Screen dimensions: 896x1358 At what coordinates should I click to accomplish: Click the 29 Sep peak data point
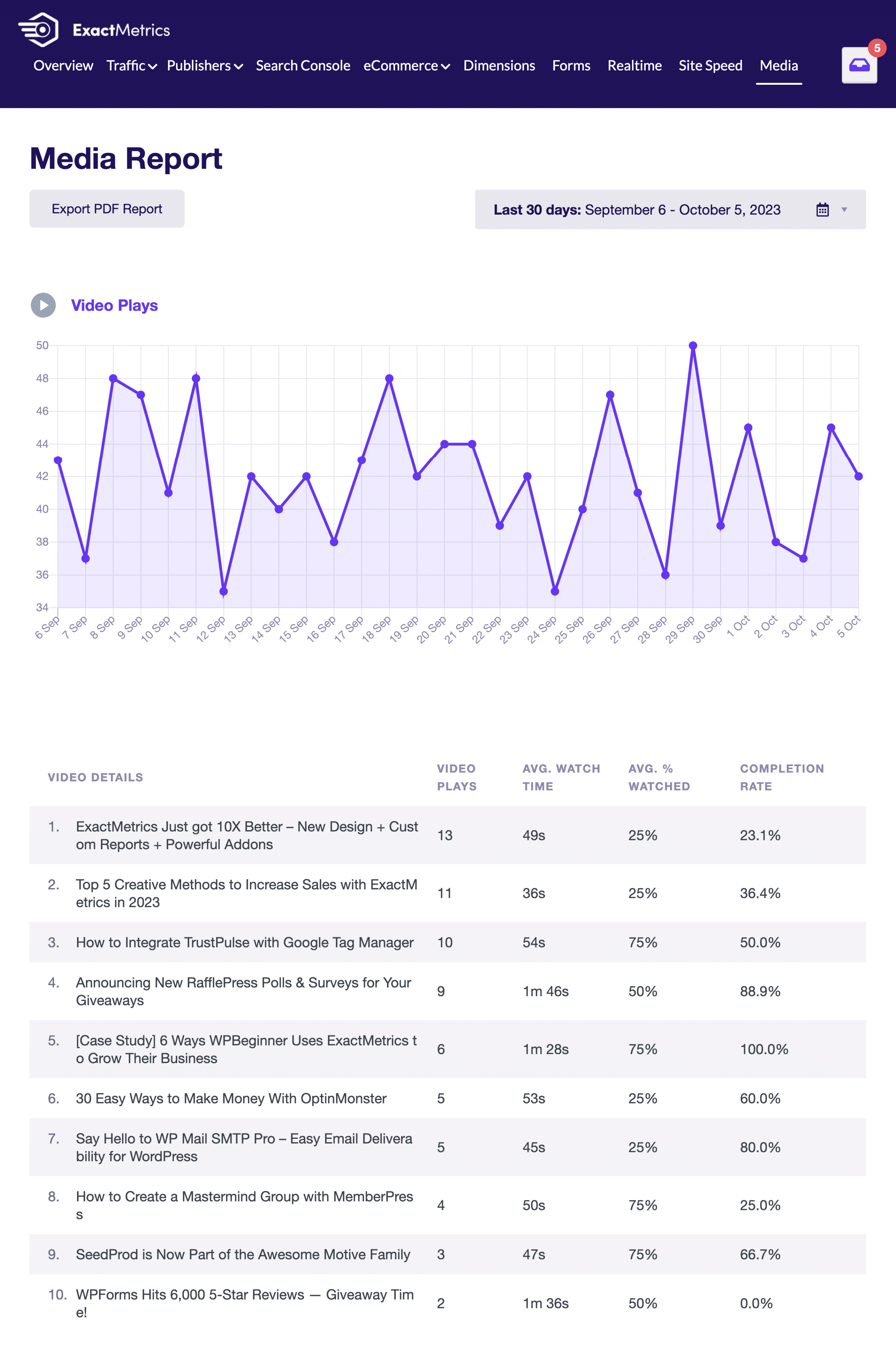tap(692, 346)
